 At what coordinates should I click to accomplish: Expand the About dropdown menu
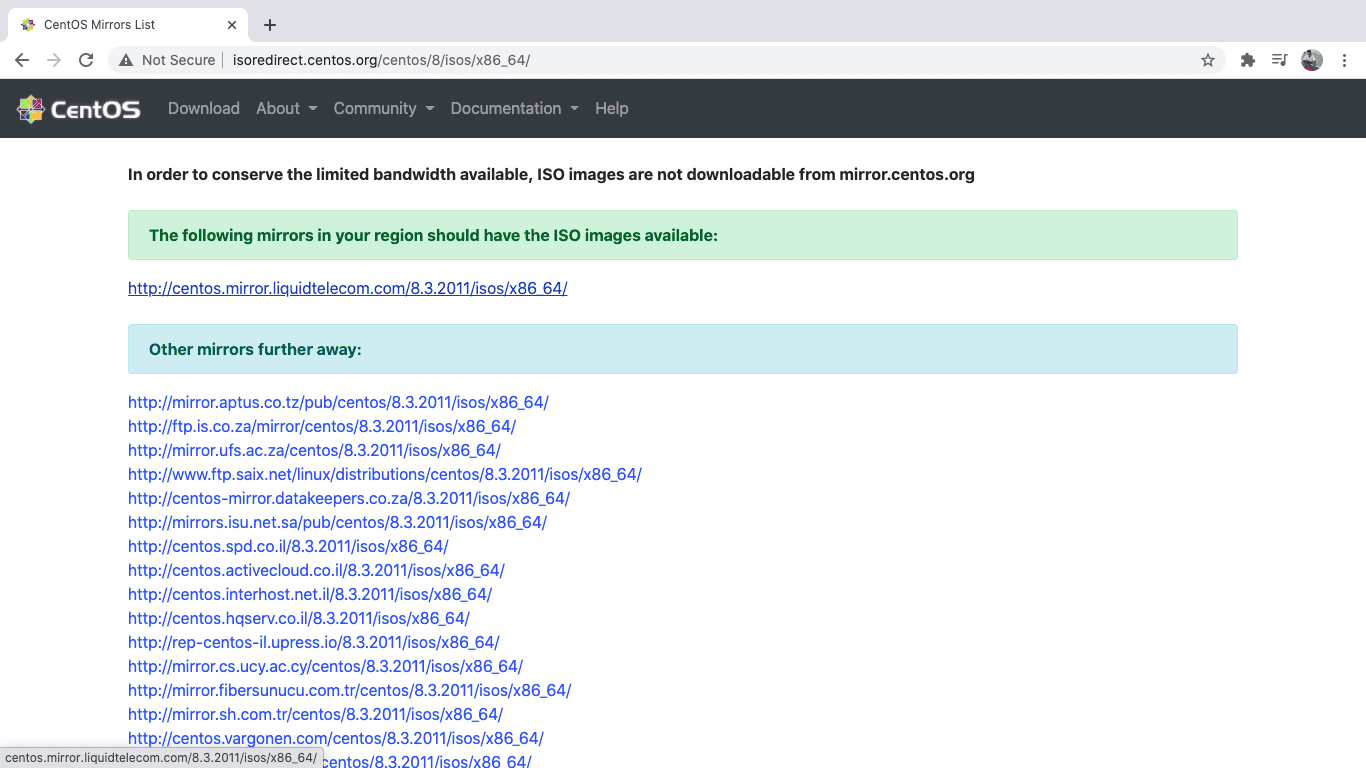(x=287, y=108)
